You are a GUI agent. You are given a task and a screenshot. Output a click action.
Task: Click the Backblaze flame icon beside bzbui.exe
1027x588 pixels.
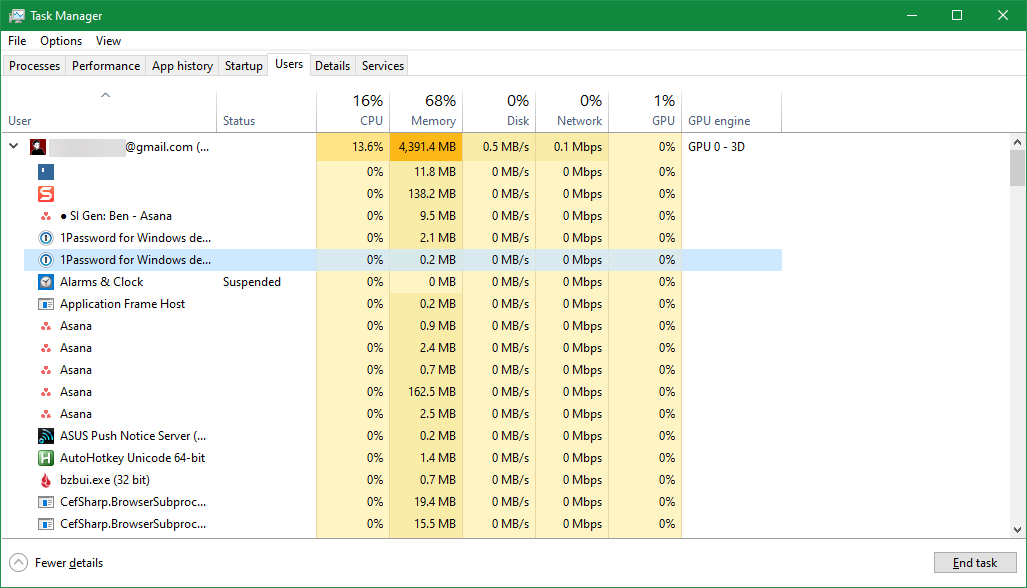click(x=45, y=479)
